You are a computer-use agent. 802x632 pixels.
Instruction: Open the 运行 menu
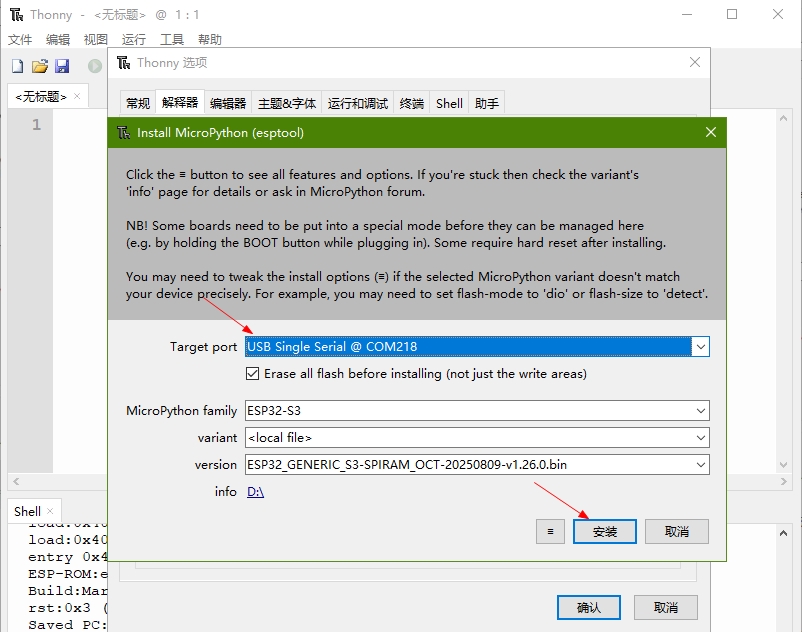tap(134, 39)
